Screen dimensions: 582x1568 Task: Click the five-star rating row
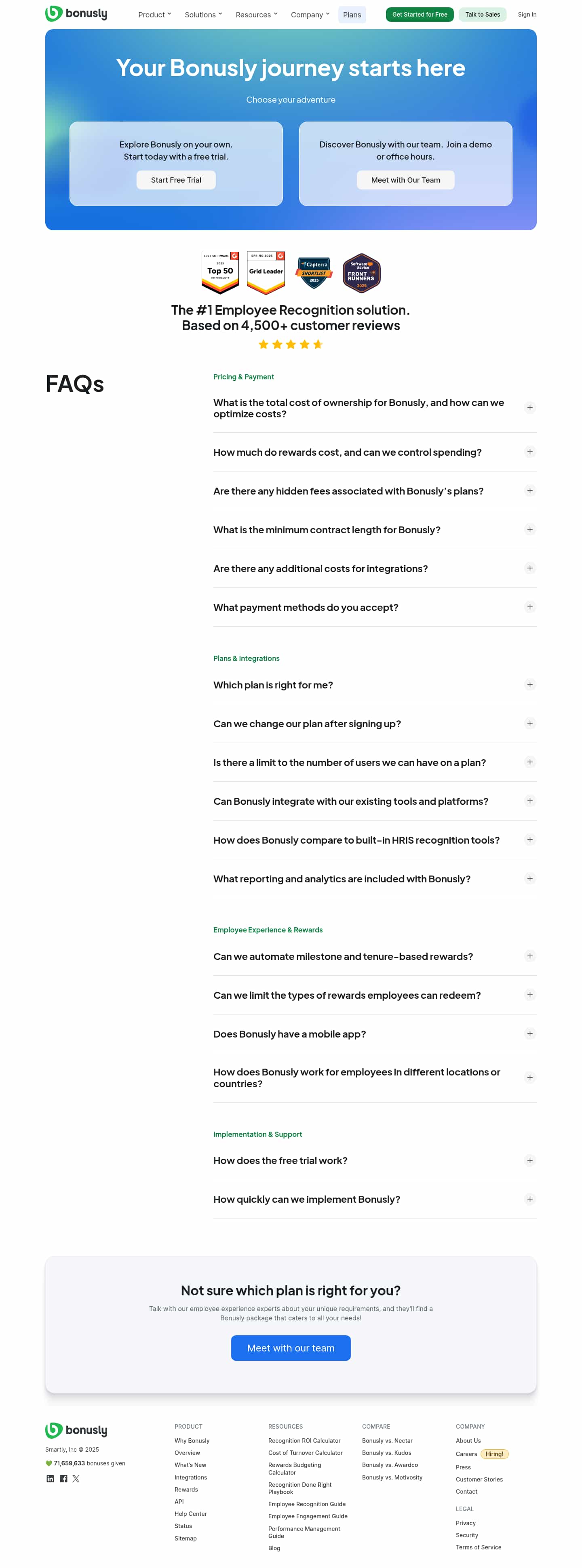[290, 345]
